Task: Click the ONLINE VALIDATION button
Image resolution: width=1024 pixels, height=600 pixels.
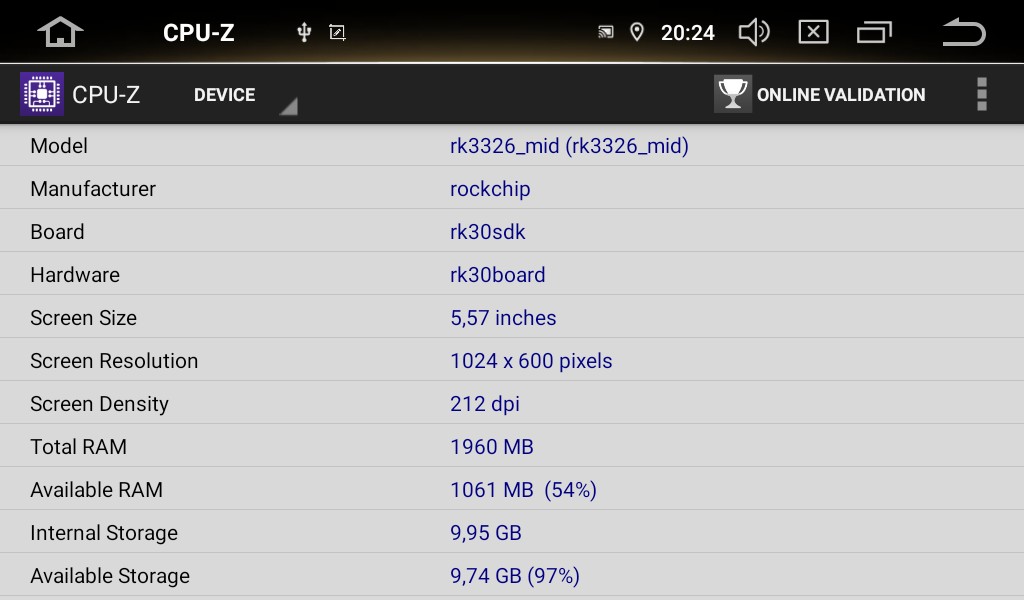Action: (820, 95)
